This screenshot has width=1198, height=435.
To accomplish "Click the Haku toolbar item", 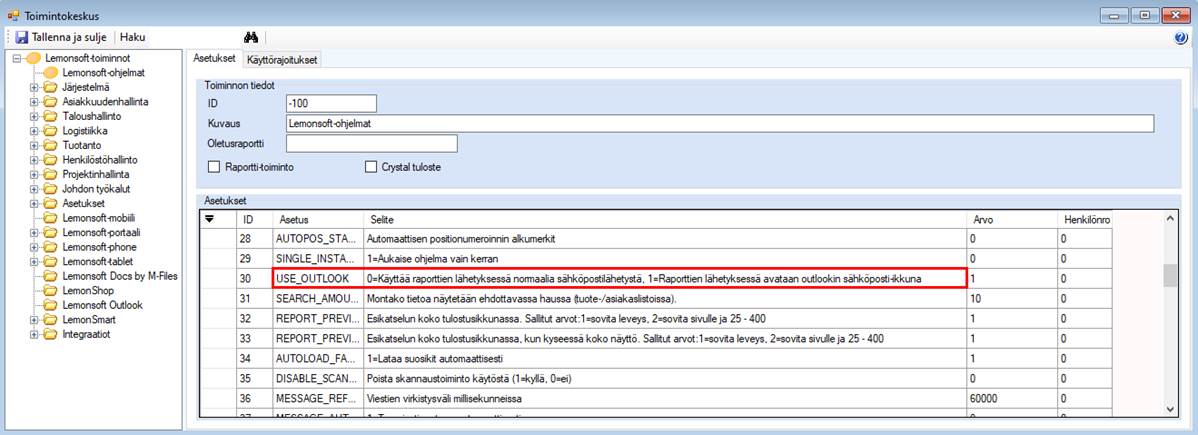I will point(132,37).
